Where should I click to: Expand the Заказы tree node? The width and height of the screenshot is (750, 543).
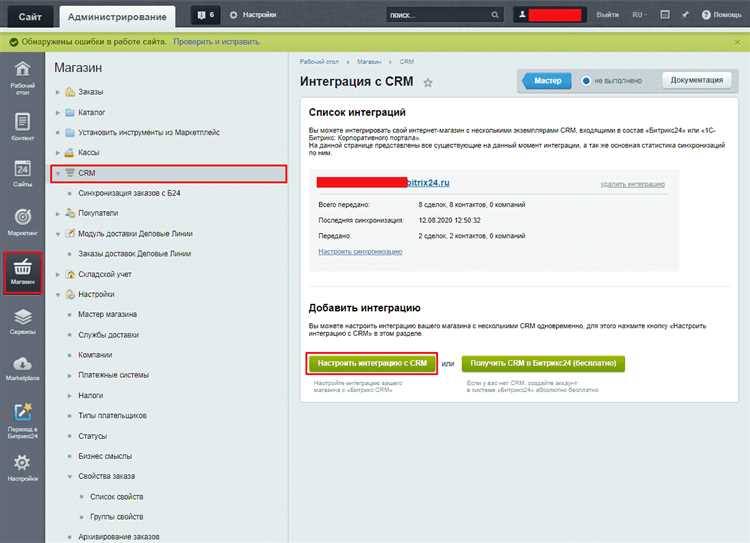[58, 92]
